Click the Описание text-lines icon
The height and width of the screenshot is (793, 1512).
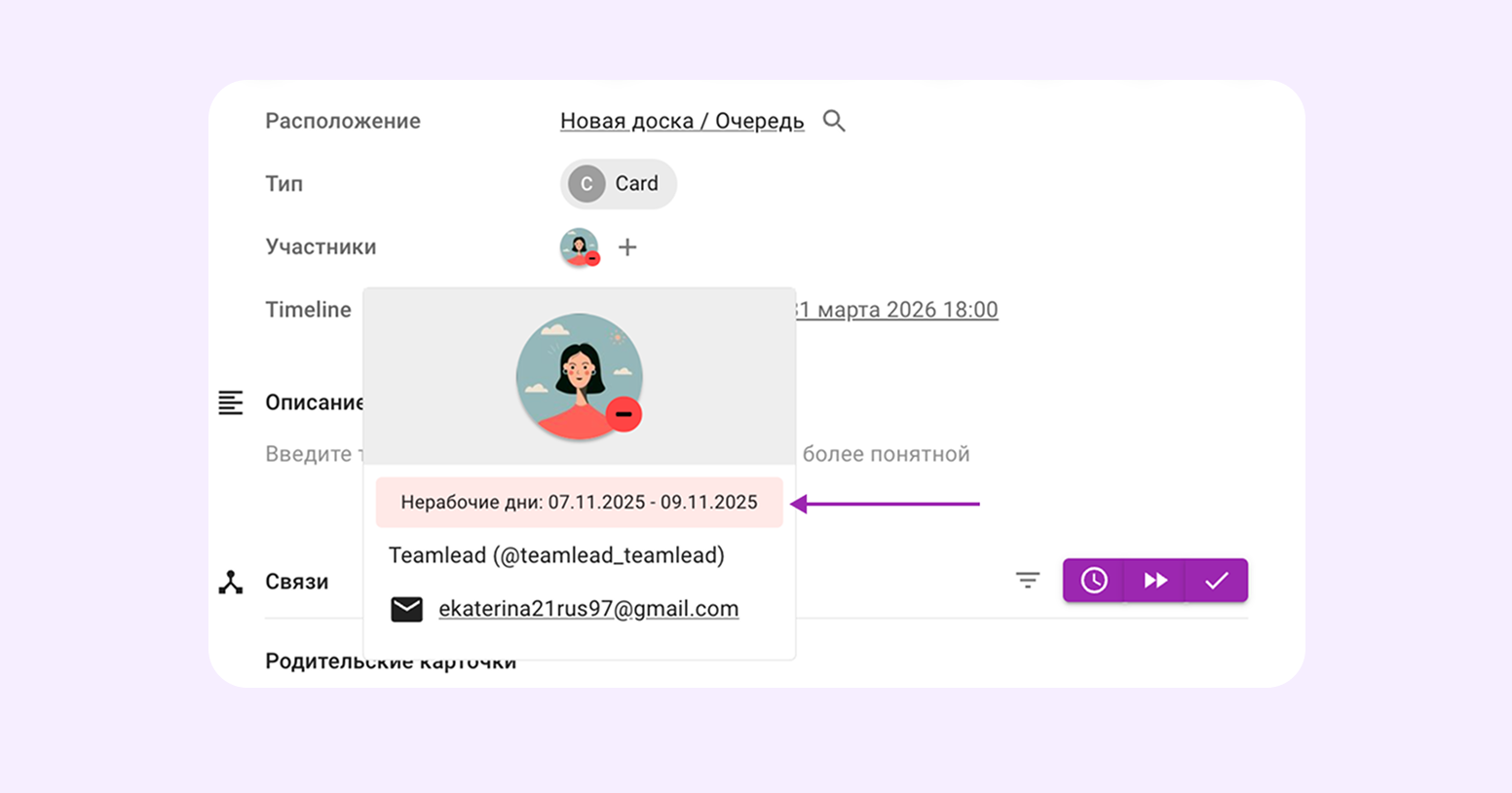click(x=231, y=402)
